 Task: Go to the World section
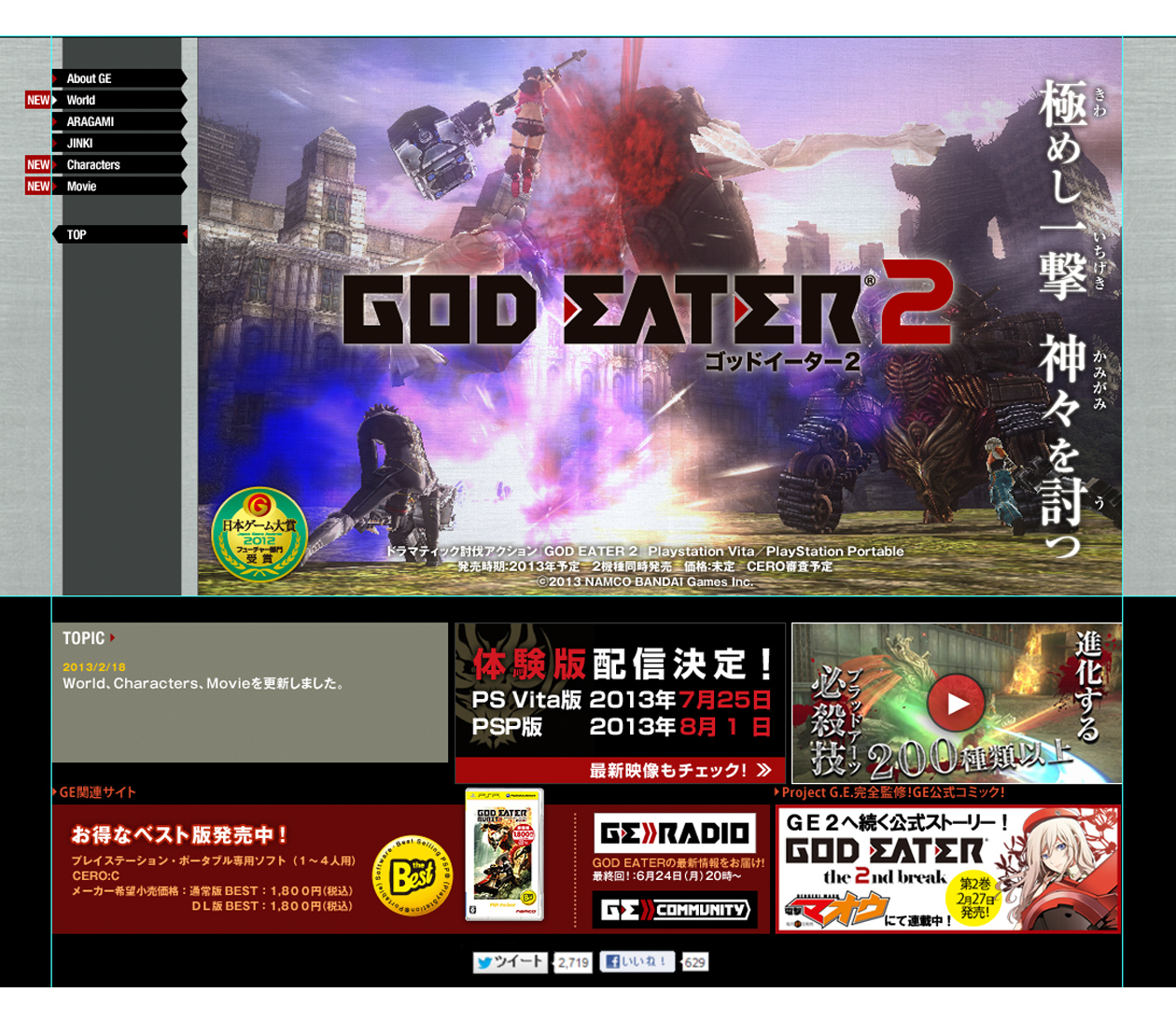119,100
